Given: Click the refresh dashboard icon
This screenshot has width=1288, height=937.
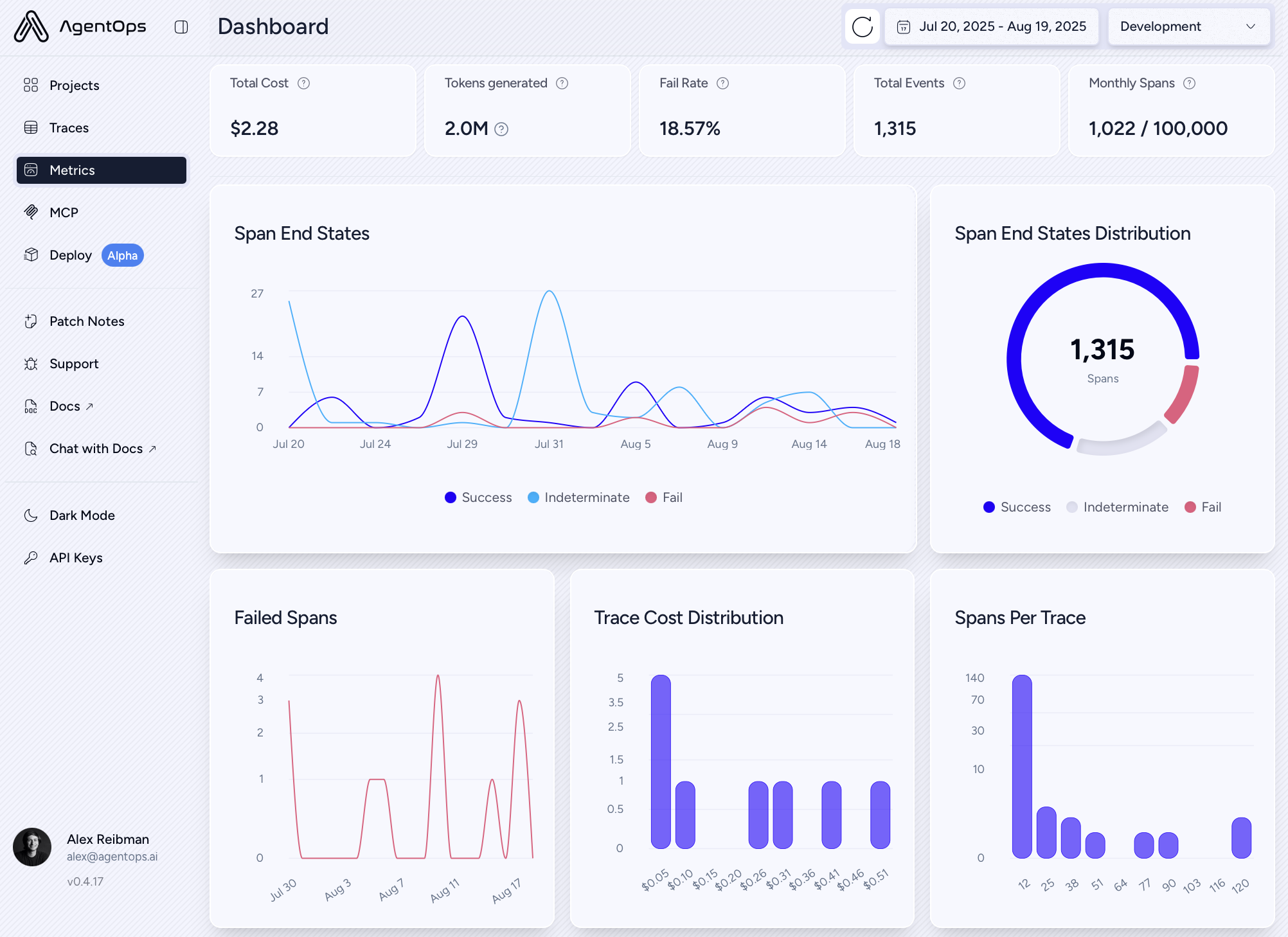Looking at the screenshot, I should pyautogui.click(x=862, y=27).
